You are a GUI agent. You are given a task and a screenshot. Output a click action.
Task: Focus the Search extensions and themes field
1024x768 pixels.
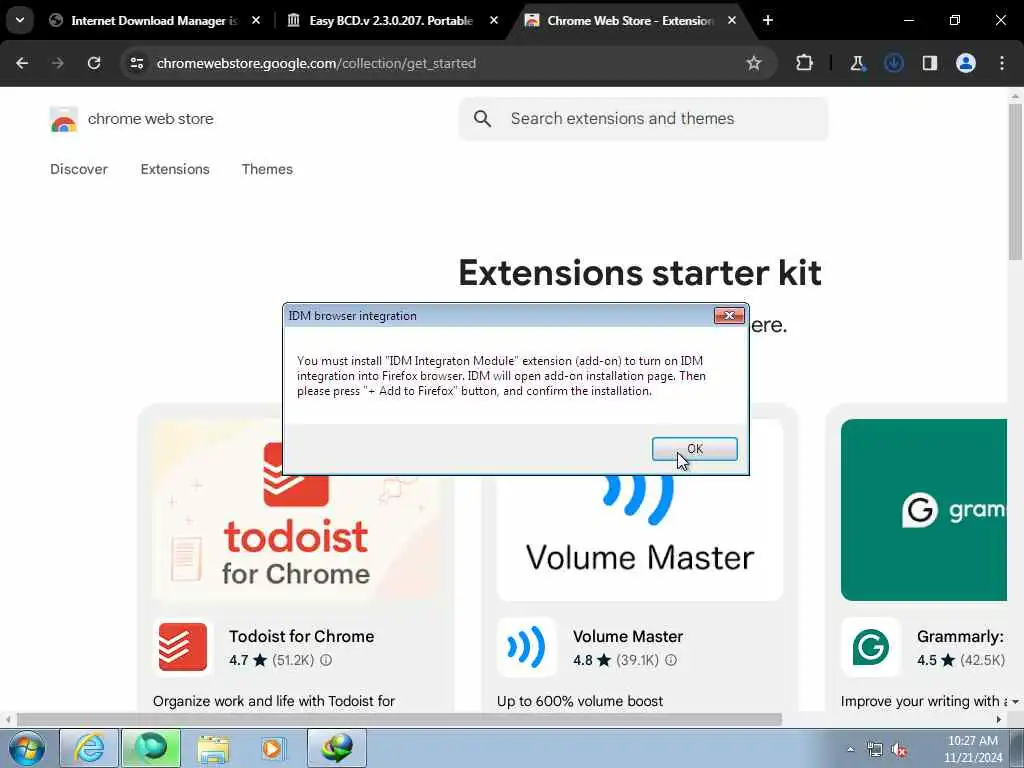click(643, 119)
